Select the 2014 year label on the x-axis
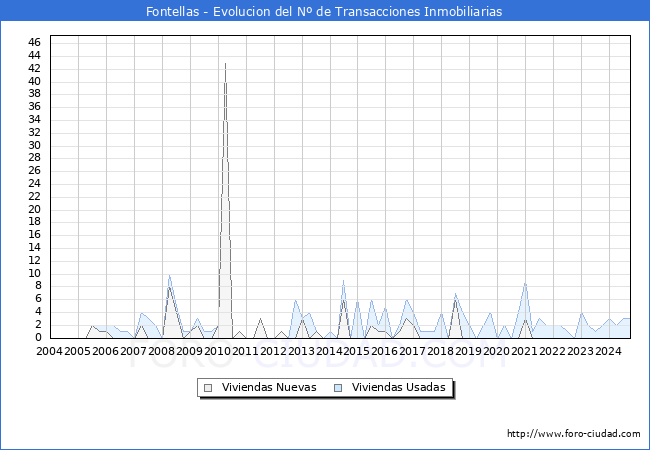Image resolution: width=650 pixels, height=450 pixels. click(329, 351)
